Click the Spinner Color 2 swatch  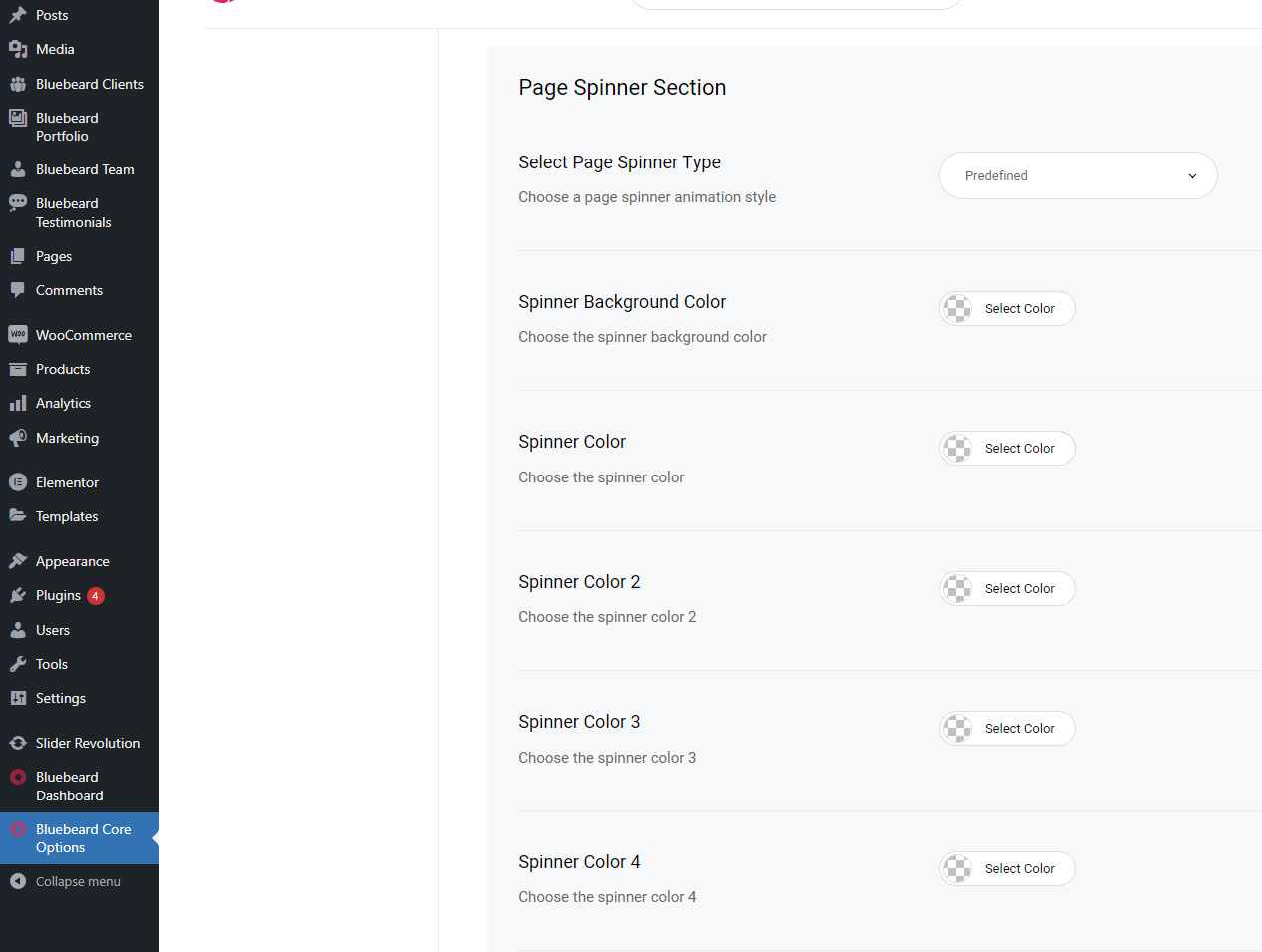pyautogui.click(x=958, y=589)
